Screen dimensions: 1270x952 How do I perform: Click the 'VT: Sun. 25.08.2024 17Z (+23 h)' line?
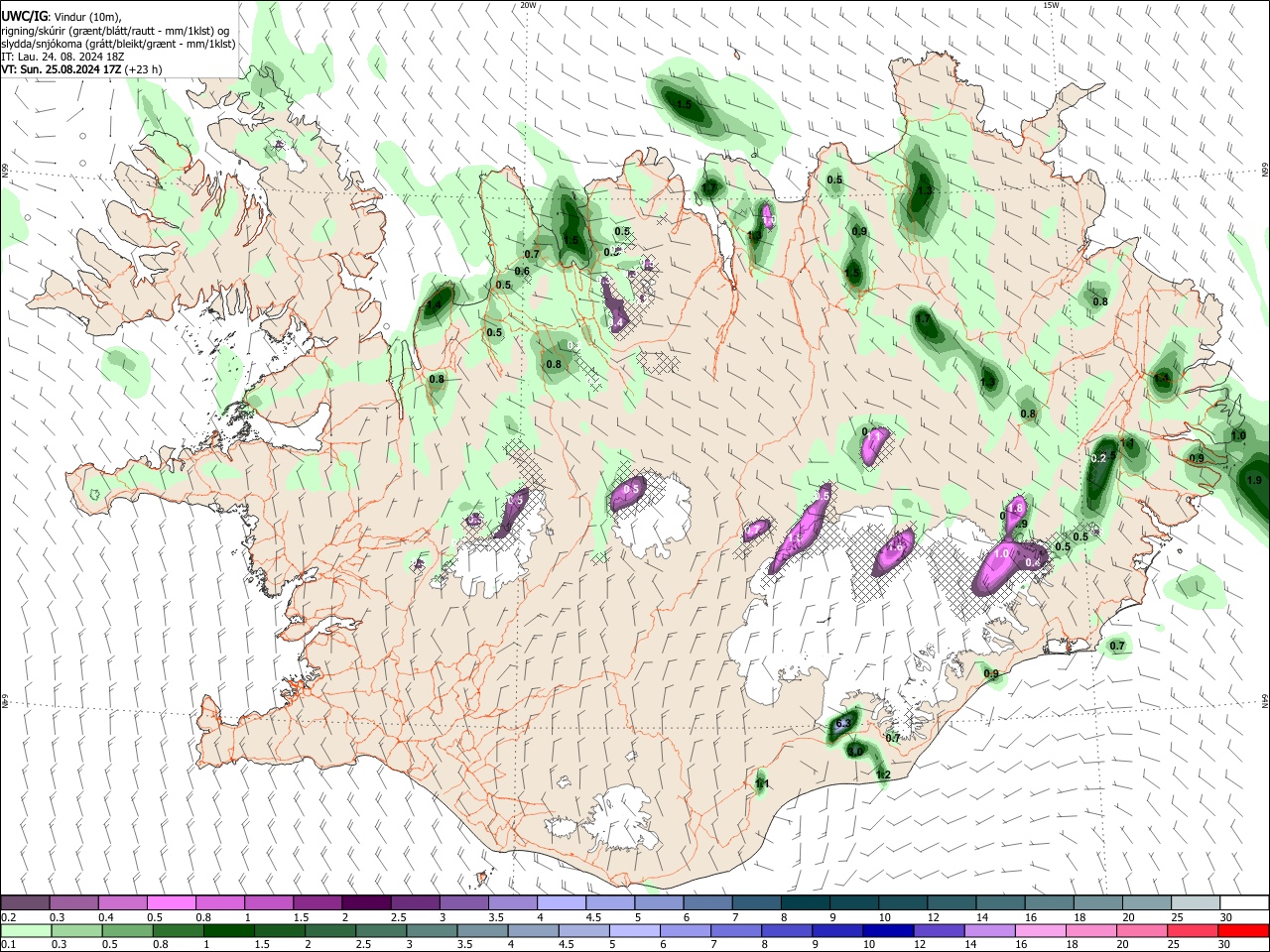(81, 69)
